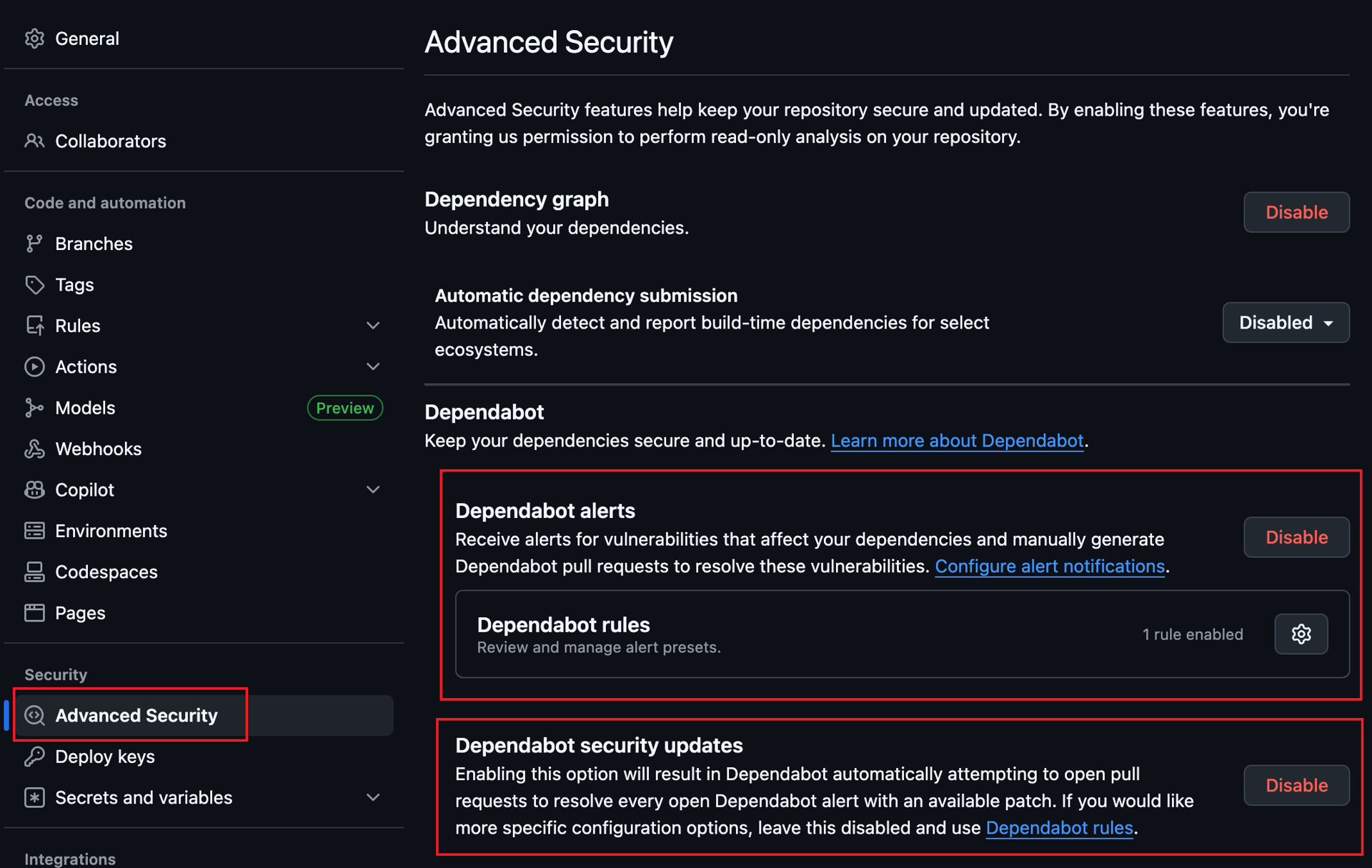The height and width of the screenshot is (868, 1372).
Task: Click the Dependabot rules heading
Action: point(563,624)
